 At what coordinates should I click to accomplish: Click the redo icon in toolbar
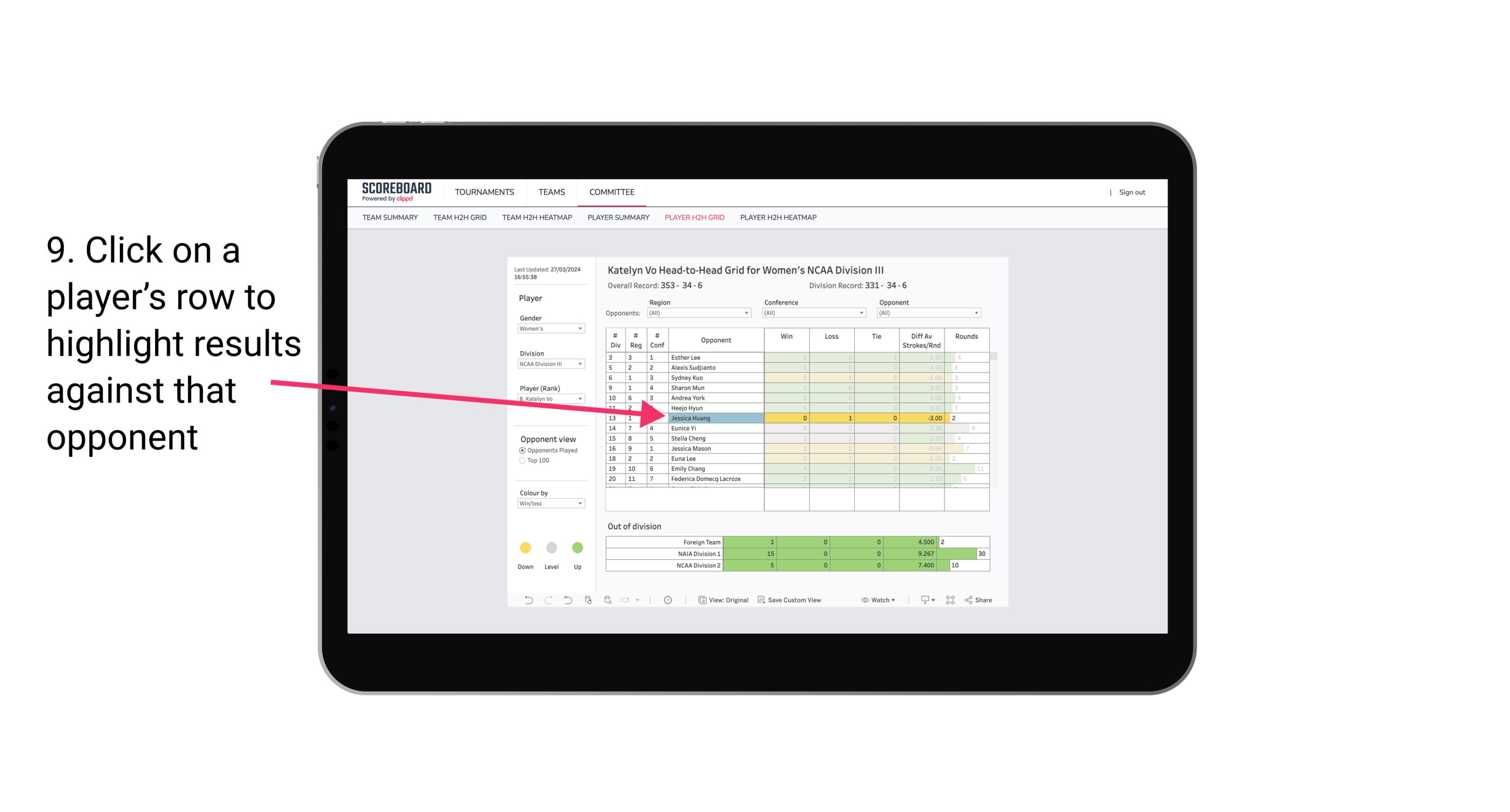pyautogui.click(x=546, y=601)
